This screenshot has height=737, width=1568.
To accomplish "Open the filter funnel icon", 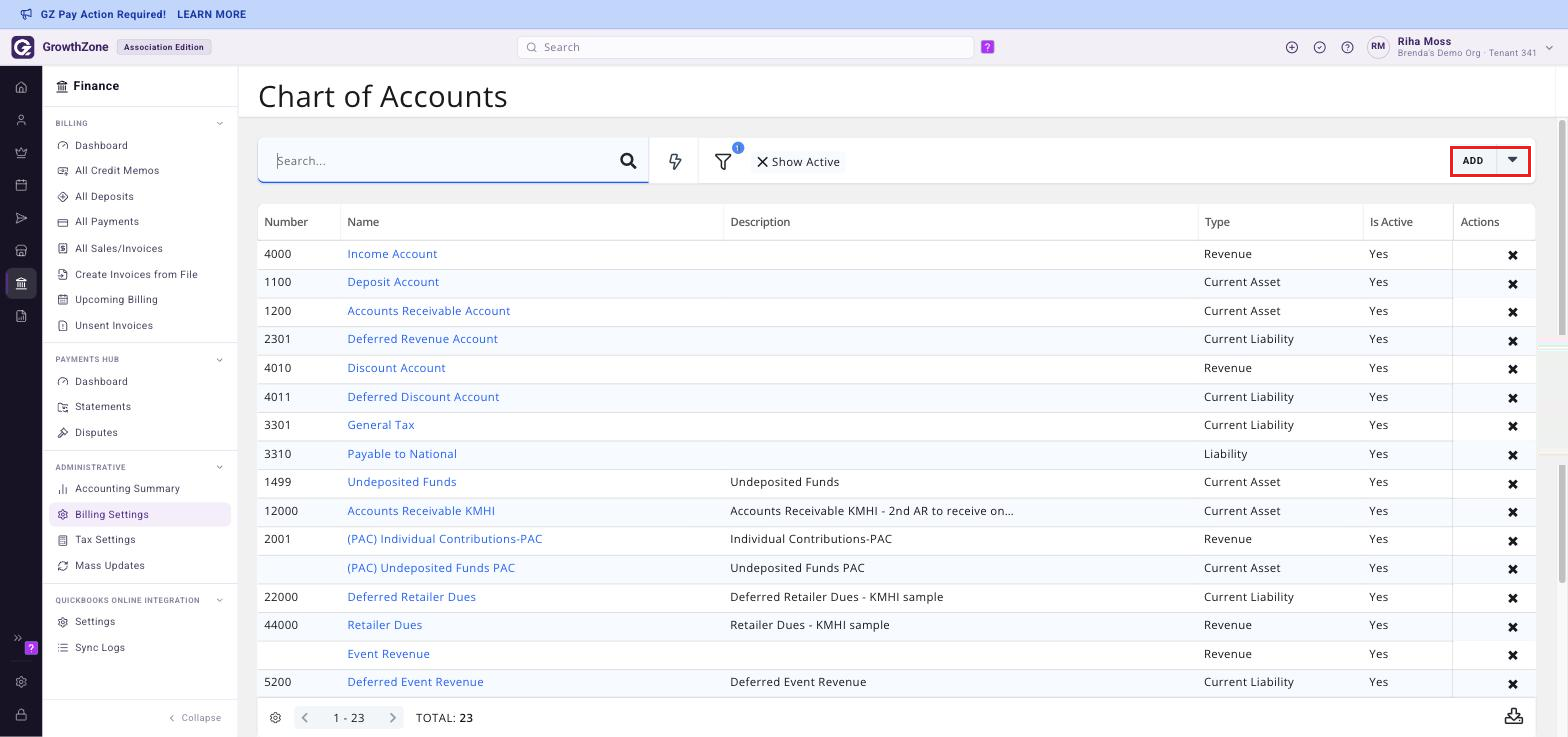I will [x=723, y=161].
